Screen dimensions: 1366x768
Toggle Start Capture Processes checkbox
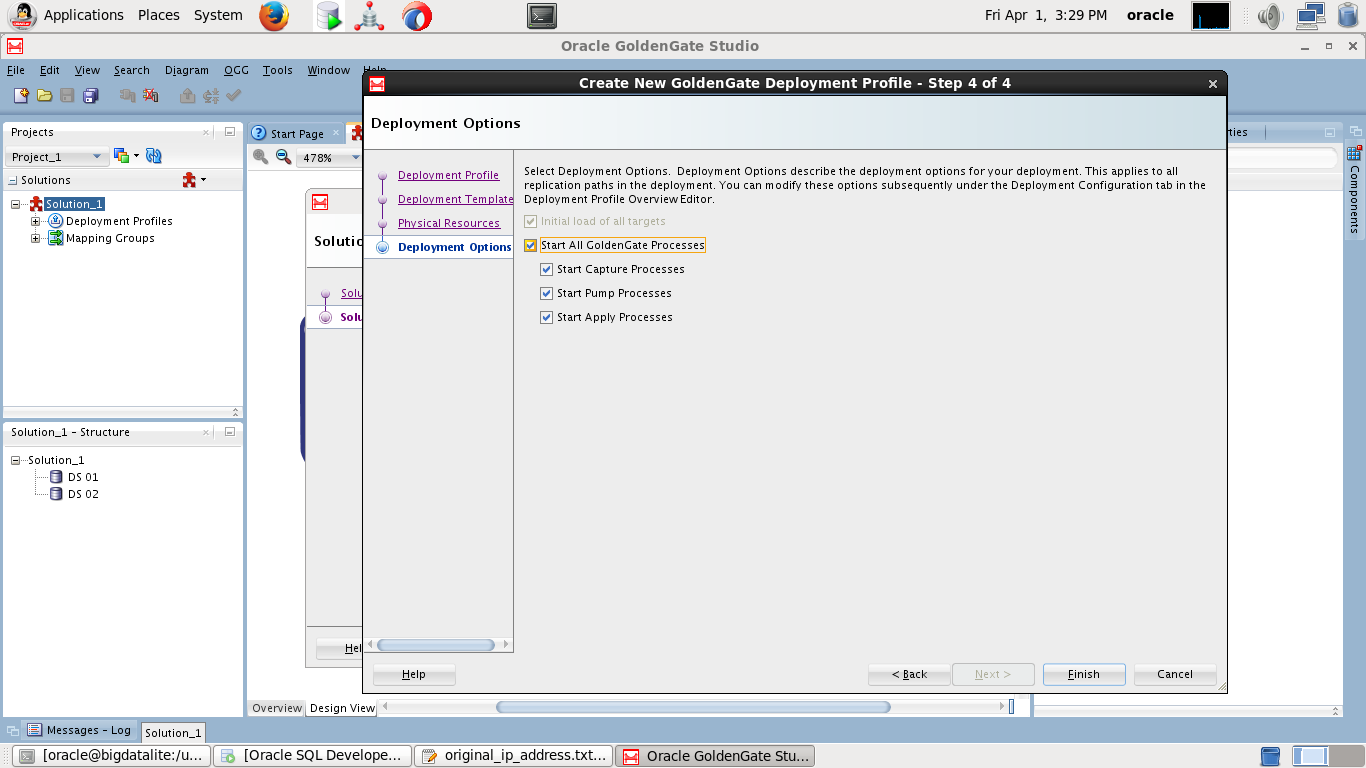click(546, 269)
